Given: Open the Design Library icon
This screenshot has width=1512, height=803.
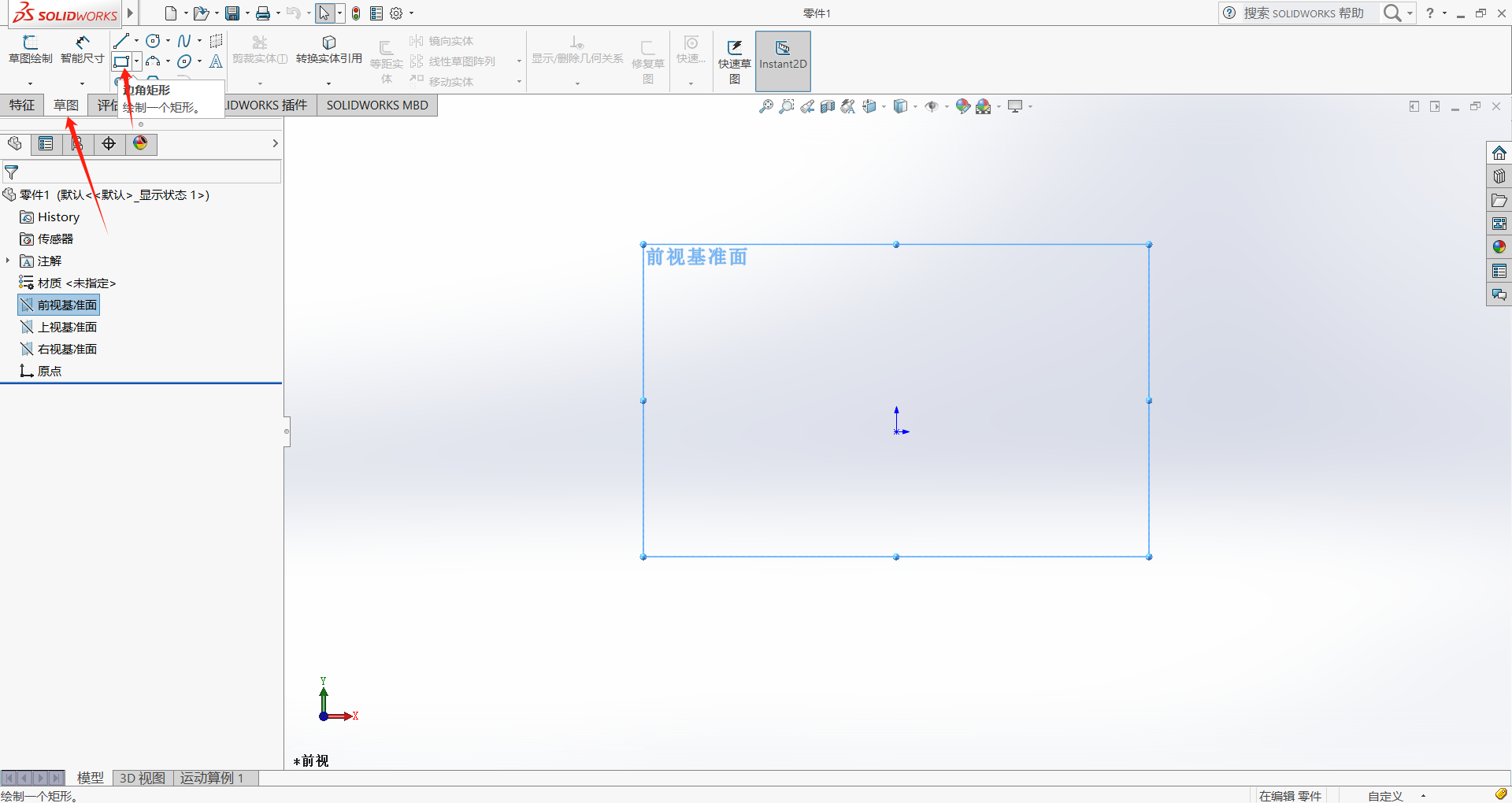Looking at the screenshot, I should click(1499, 176).
